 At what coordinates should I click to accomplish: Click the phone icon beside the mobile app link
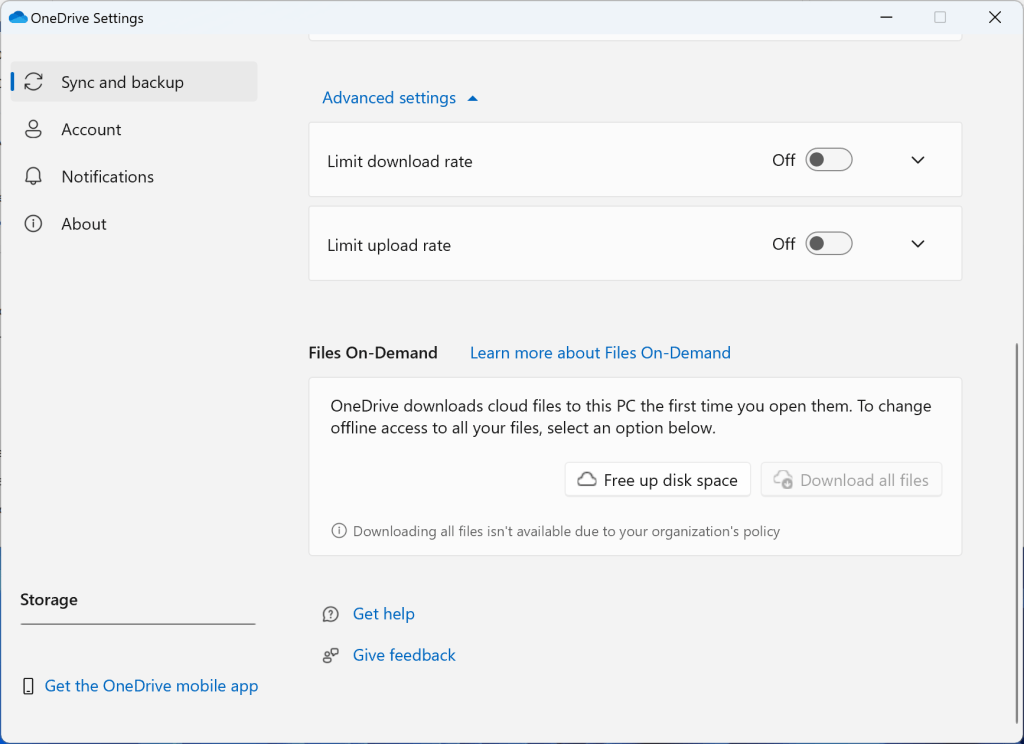point(26,686)
